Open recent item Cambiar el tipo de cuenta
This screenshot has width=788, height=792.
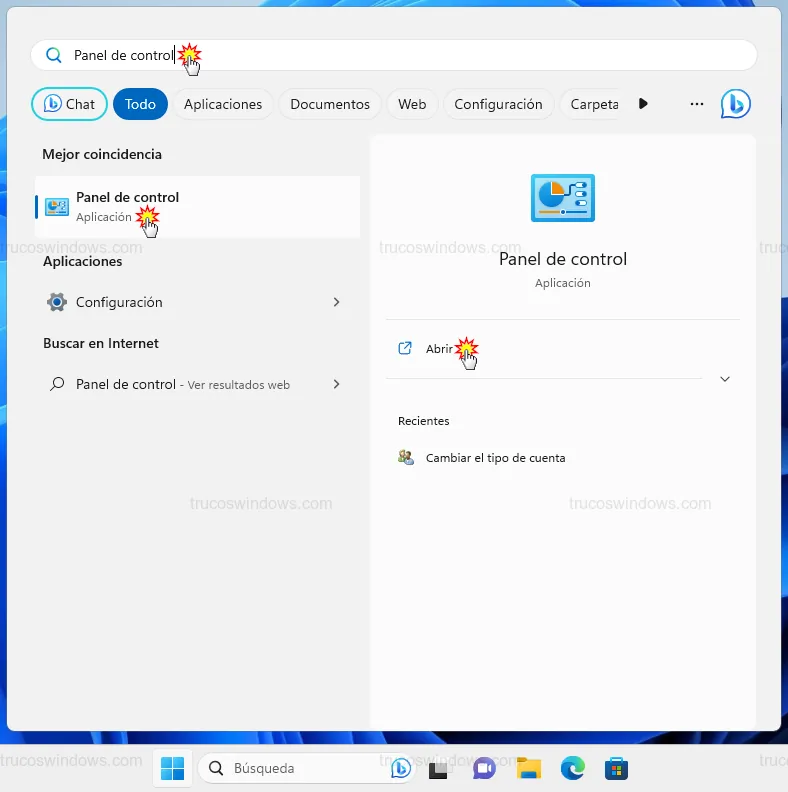495,458
